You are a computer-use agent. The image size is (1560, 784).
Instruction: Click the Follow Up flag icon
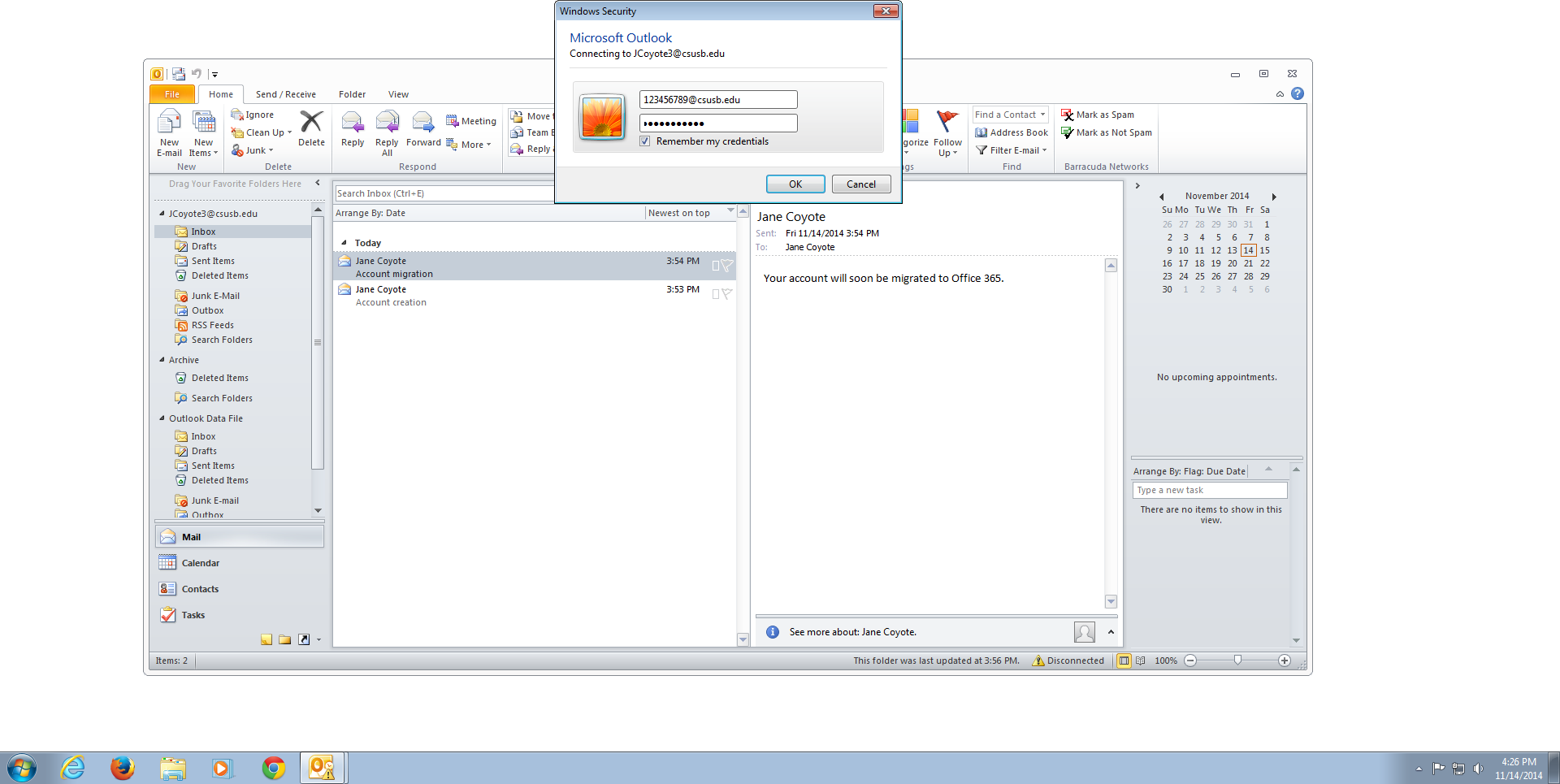tap(947, 122)
